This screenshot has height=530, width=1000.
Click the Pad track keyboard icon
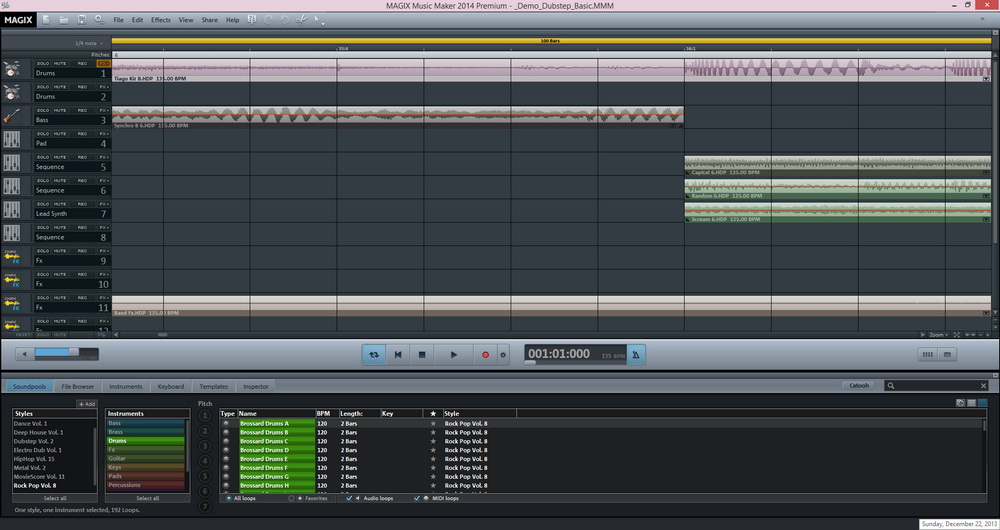point(11,140)
